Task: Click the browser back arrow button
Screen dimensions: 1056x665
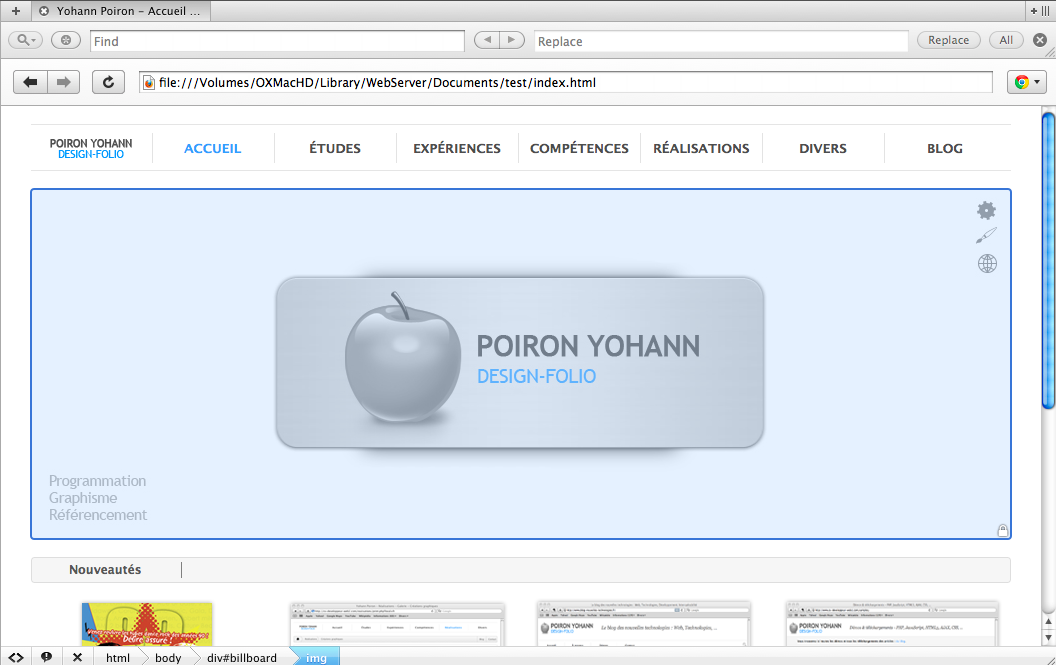Action: pos(31,82)
